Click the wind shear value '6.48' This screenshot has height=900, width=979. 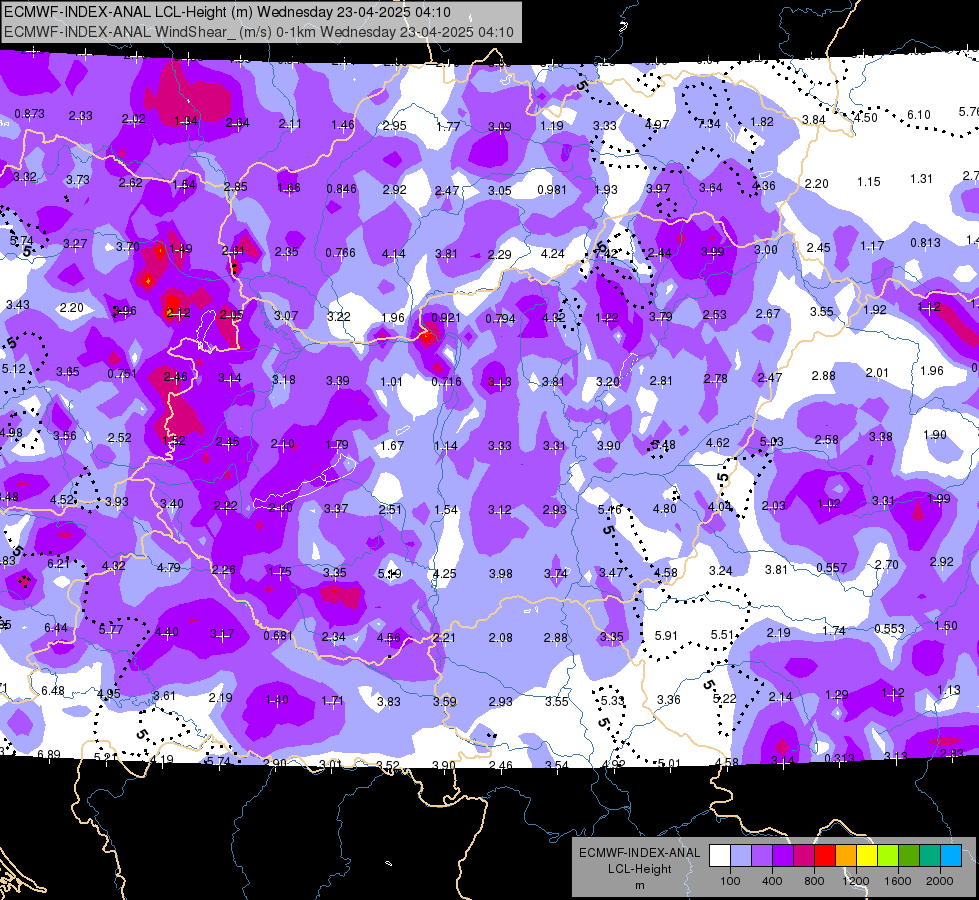[x=52, y=691]
